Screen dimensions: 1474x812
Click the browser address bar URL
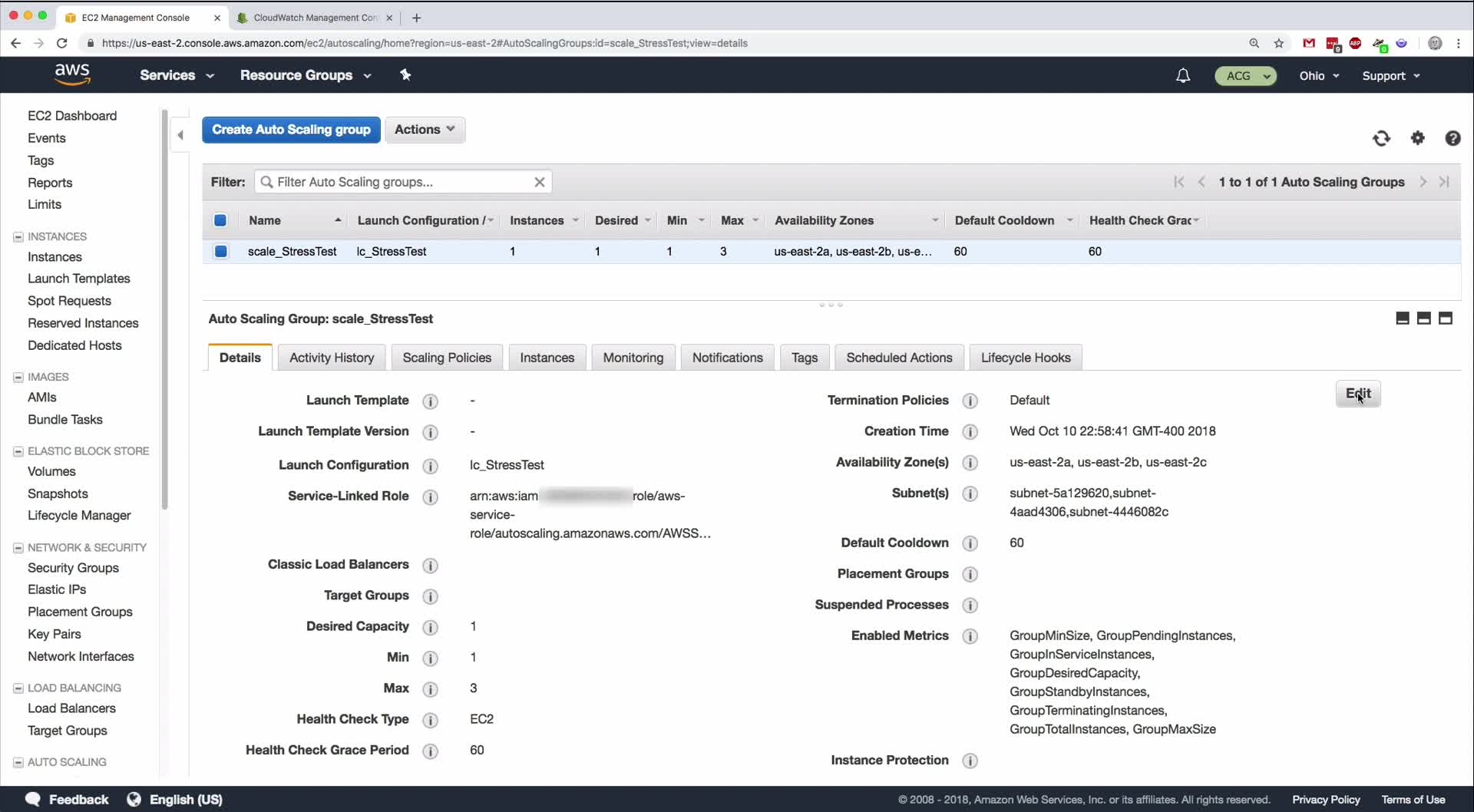tap(425, 43)
